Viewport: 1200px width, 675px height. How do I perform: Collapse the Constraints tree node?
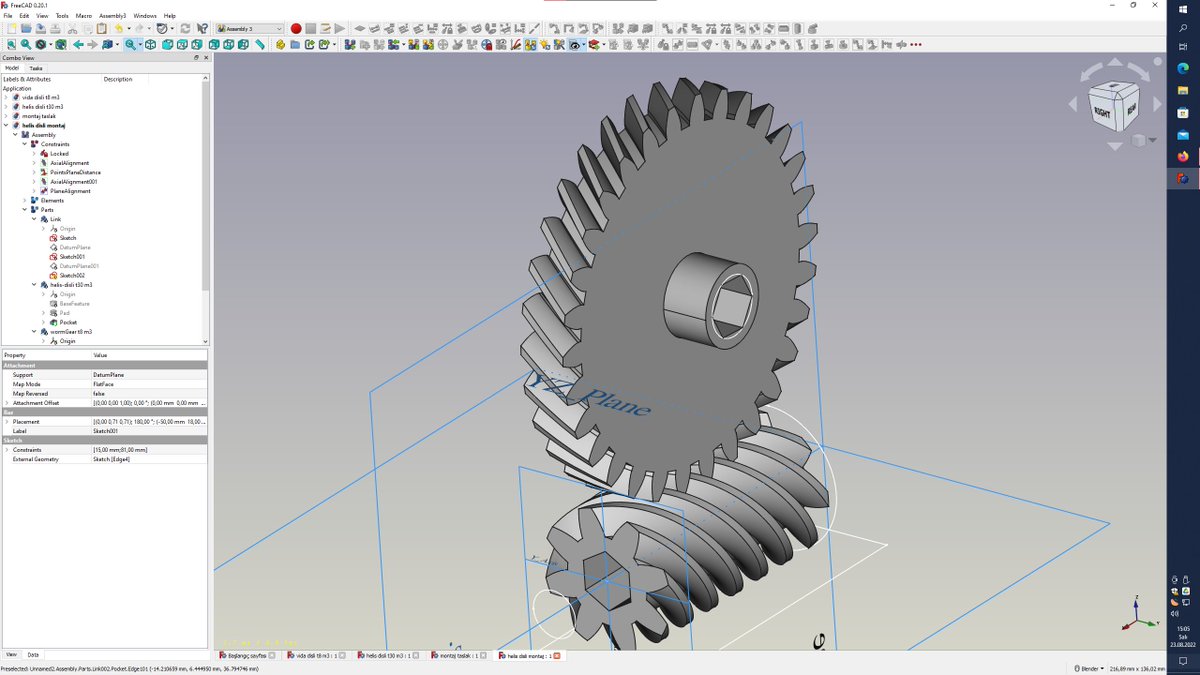(24, 143)
